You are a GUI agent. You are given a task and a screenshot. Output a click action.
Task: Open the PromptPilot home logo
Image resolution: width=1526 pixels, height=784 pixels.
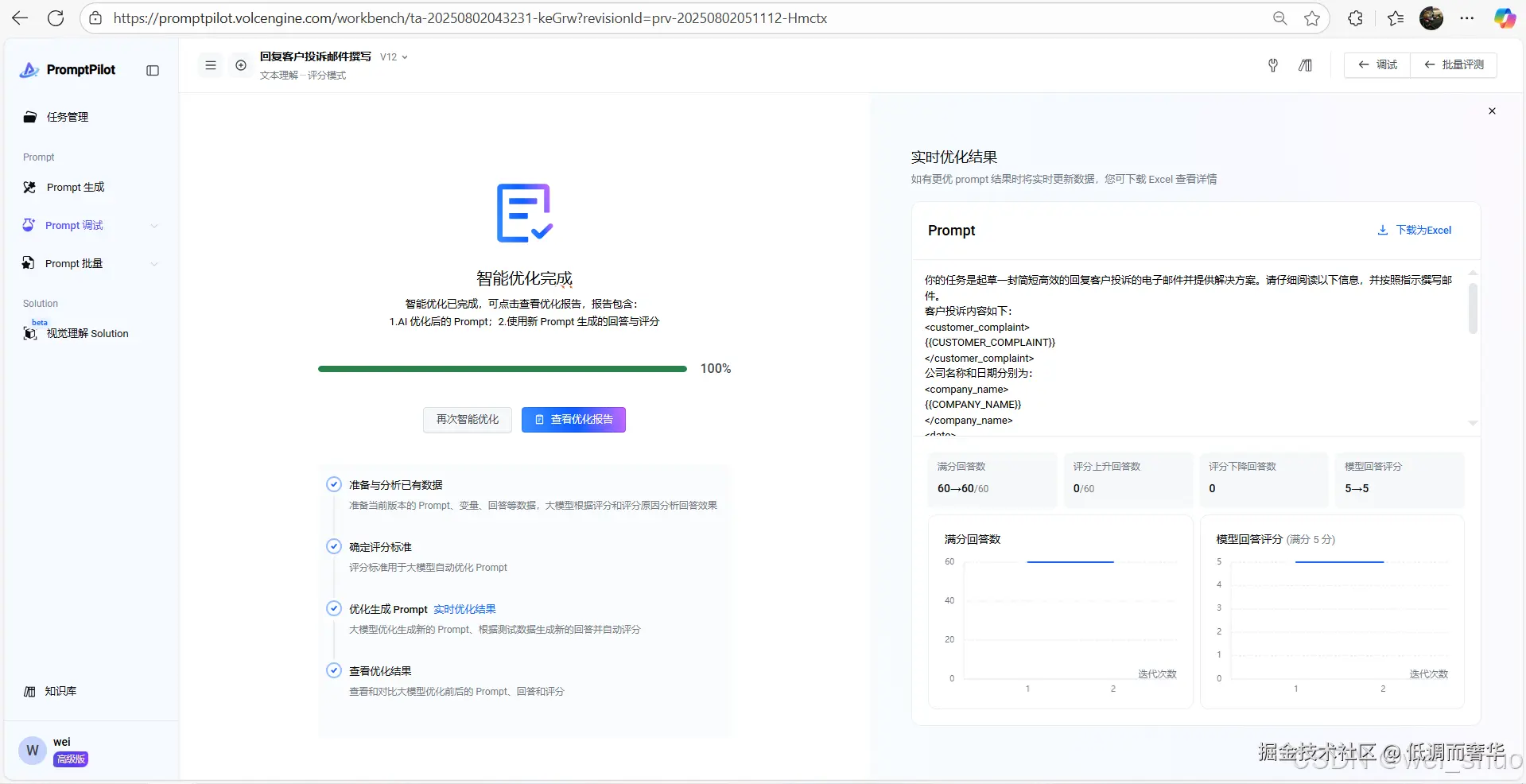click(68, 69)
